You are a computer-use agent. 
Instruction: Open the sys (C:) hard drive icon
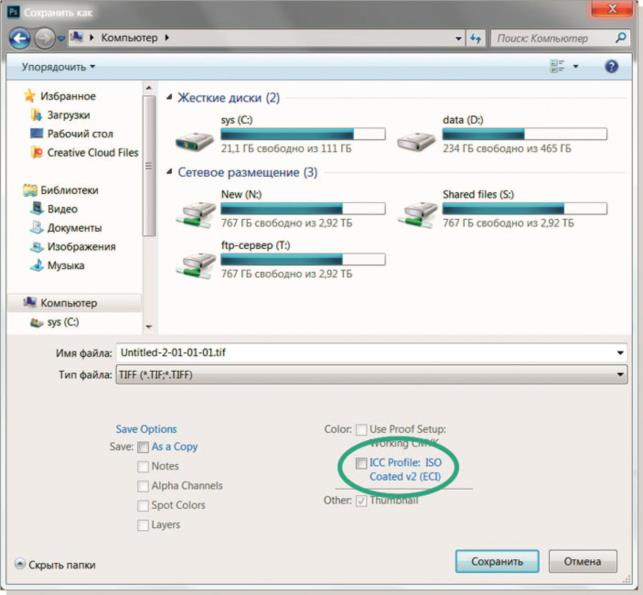click(194, 140)
